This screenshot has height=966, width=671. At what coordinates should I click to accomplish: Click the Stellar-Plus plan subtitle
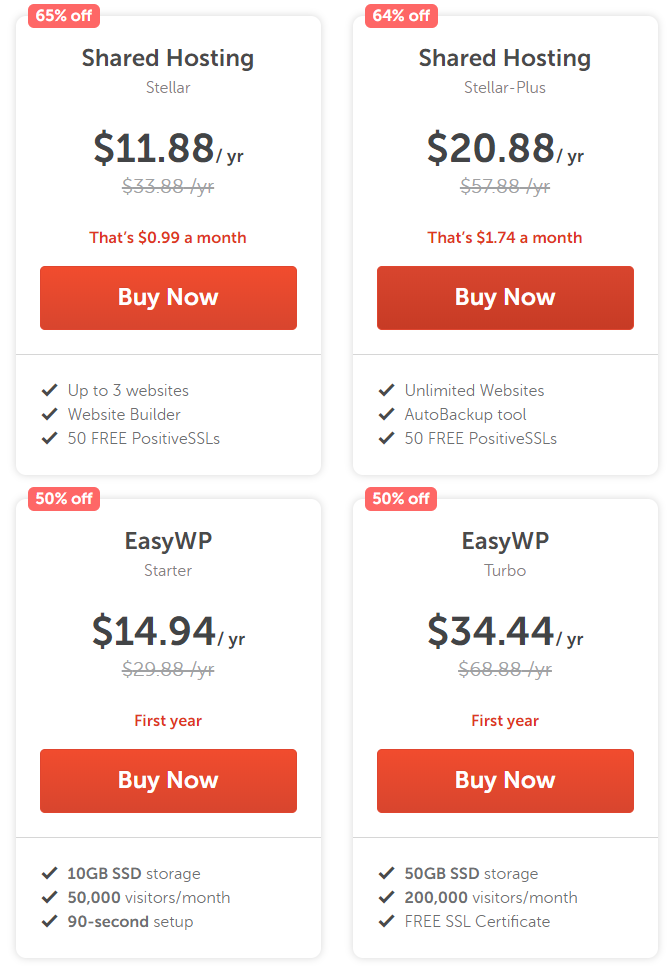[x=505, y=87]
